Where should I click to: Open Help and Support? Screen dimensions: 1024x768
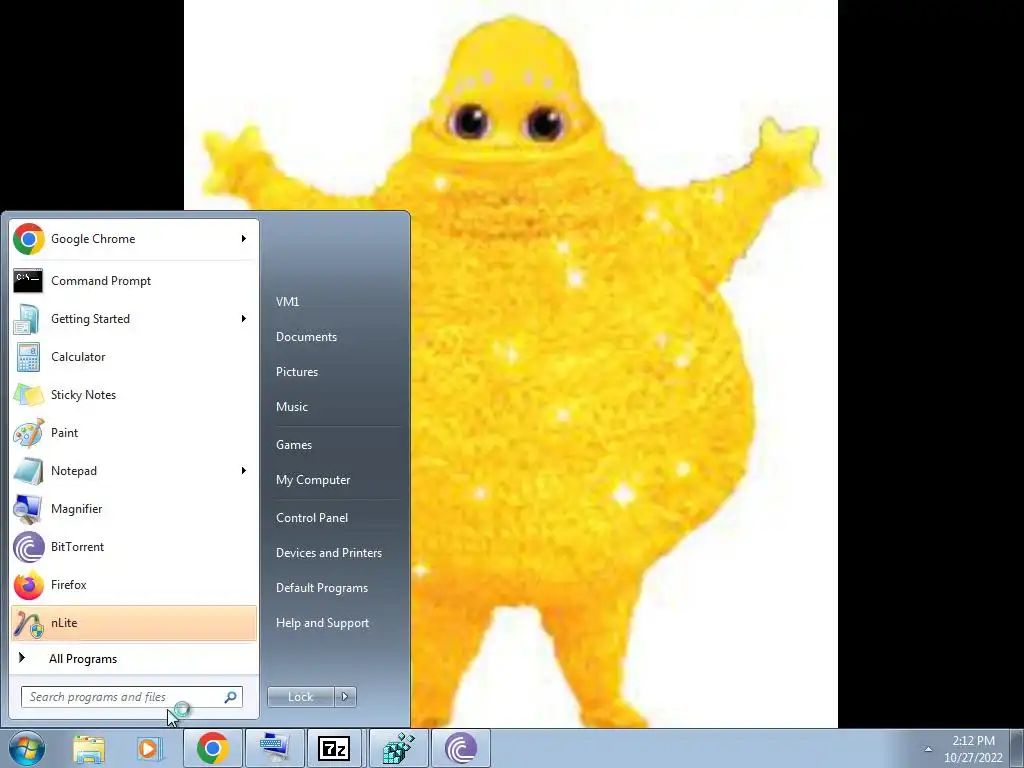point(322,623)
